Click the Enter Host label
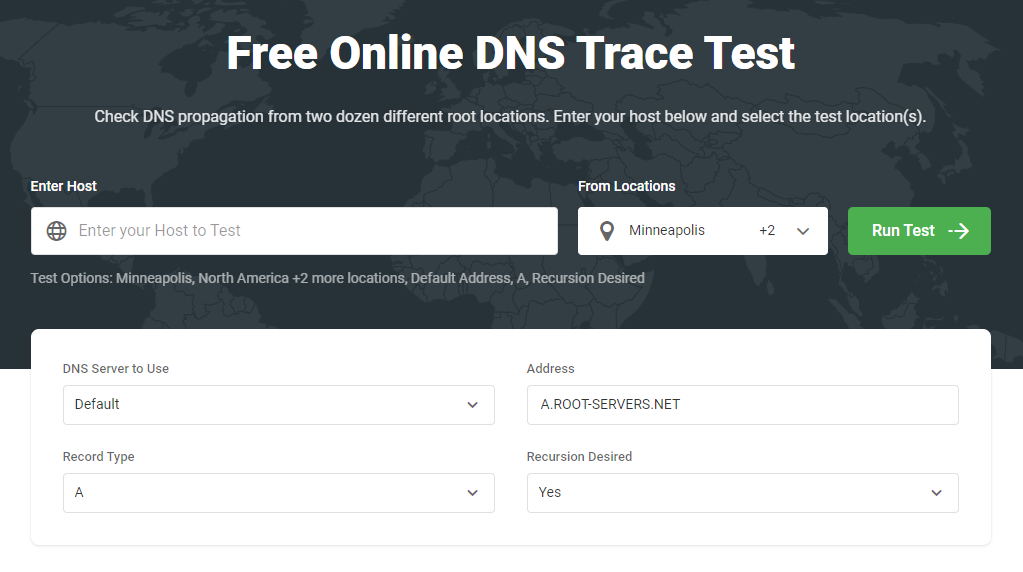1023x572 pixels. [63, 187]
